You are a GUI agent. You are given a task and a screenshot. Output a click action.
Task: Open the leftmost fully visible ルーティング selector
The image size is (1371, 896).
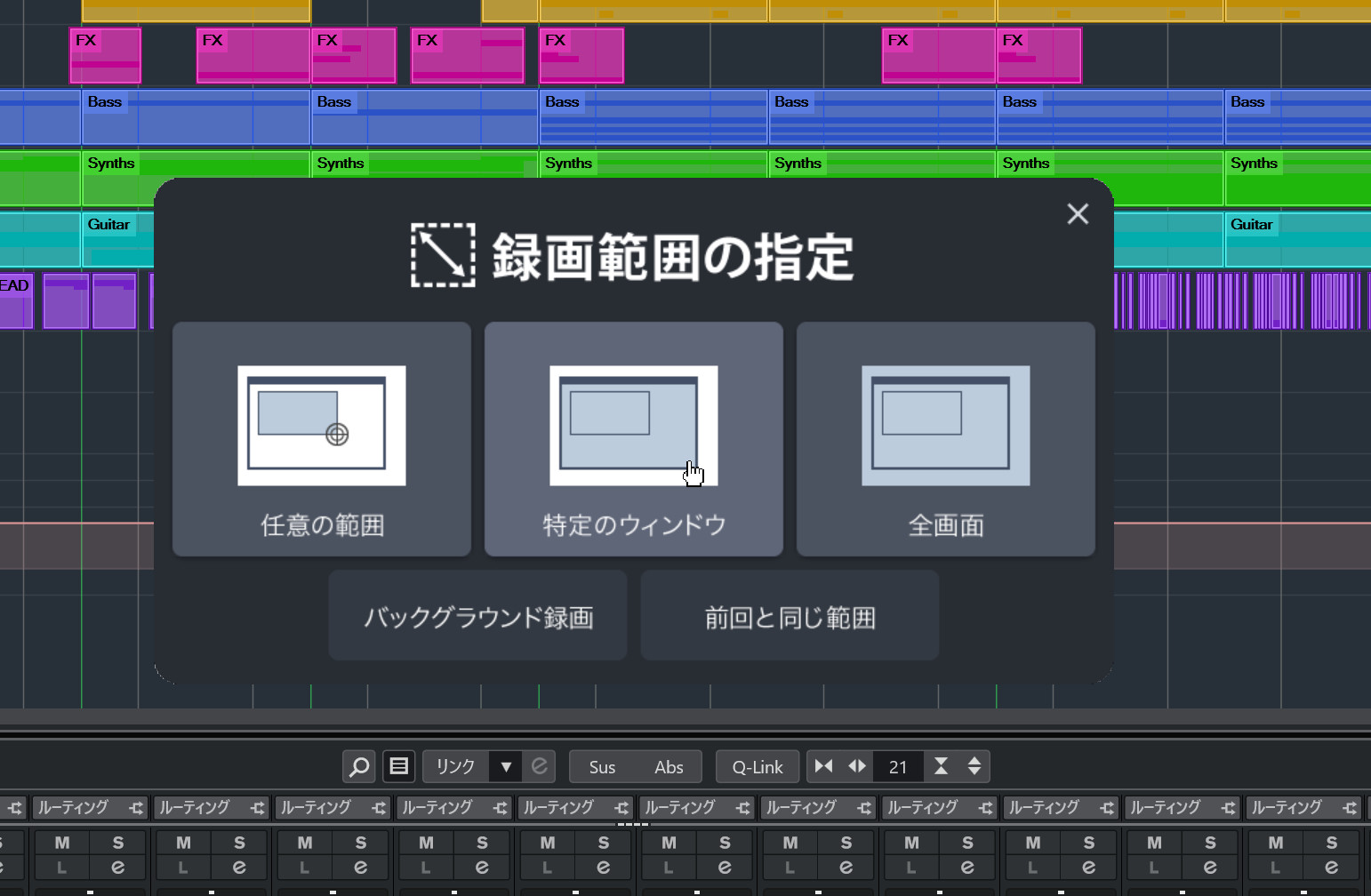(89, 808)
